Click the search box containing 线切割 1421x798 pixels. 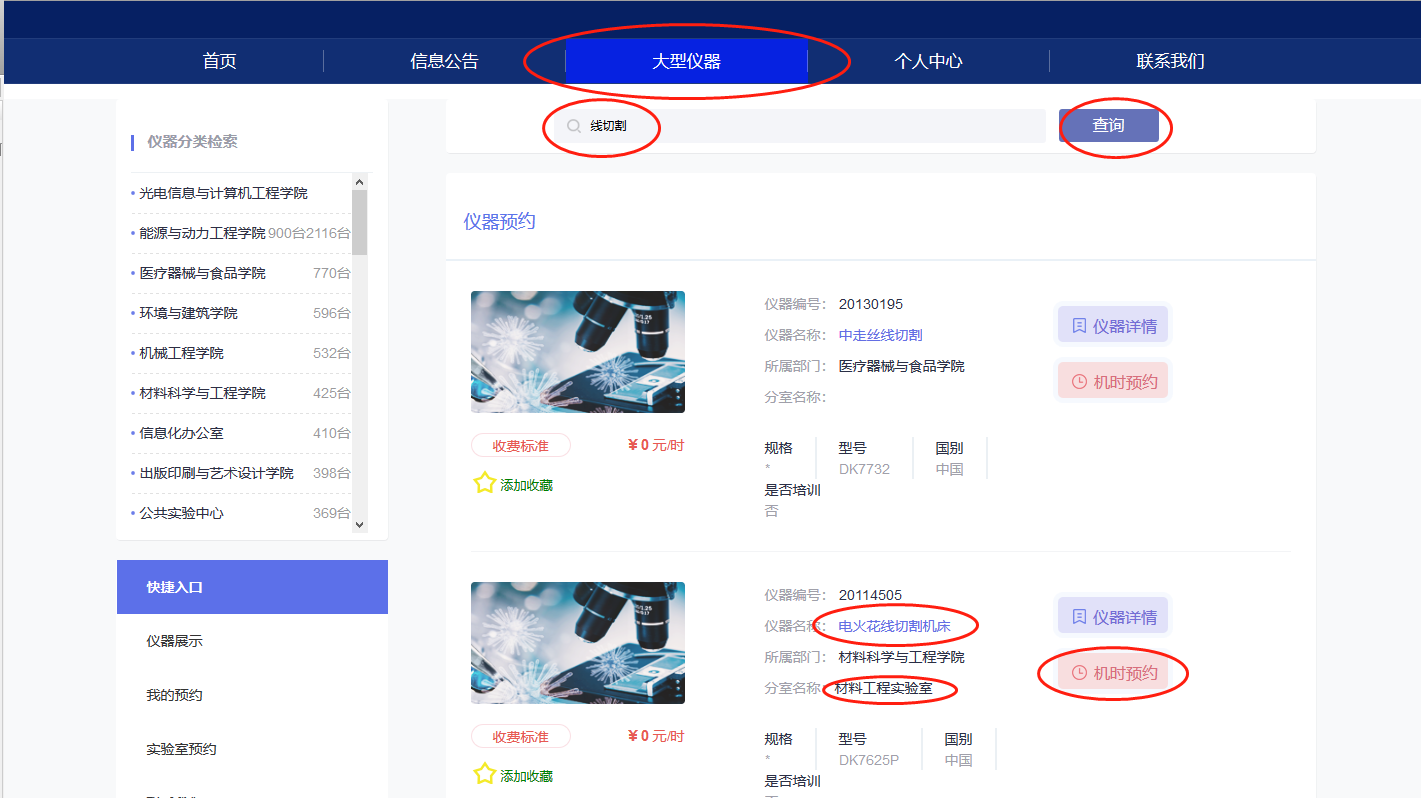(800, 126)
